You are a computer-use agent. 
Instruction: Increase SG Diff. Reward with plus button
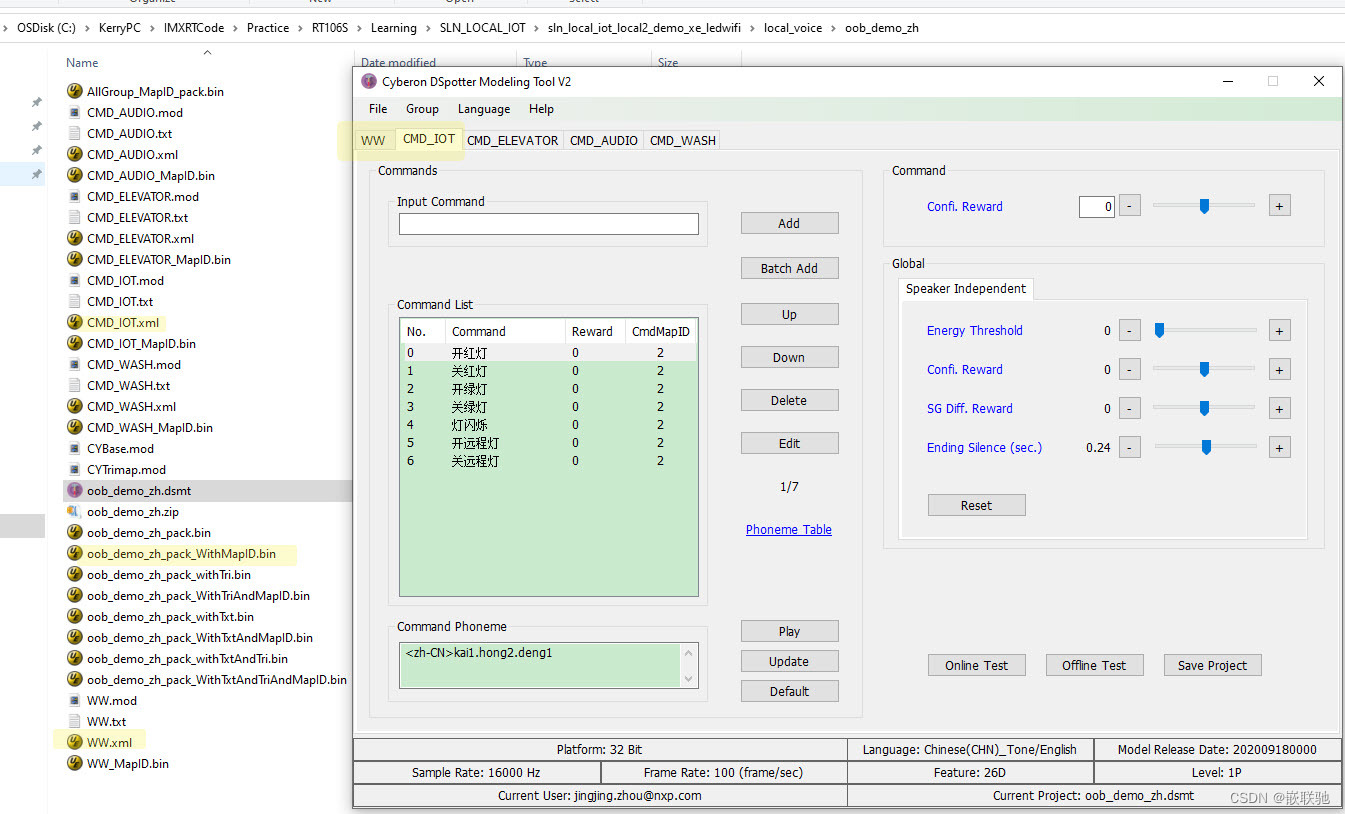1278,408
